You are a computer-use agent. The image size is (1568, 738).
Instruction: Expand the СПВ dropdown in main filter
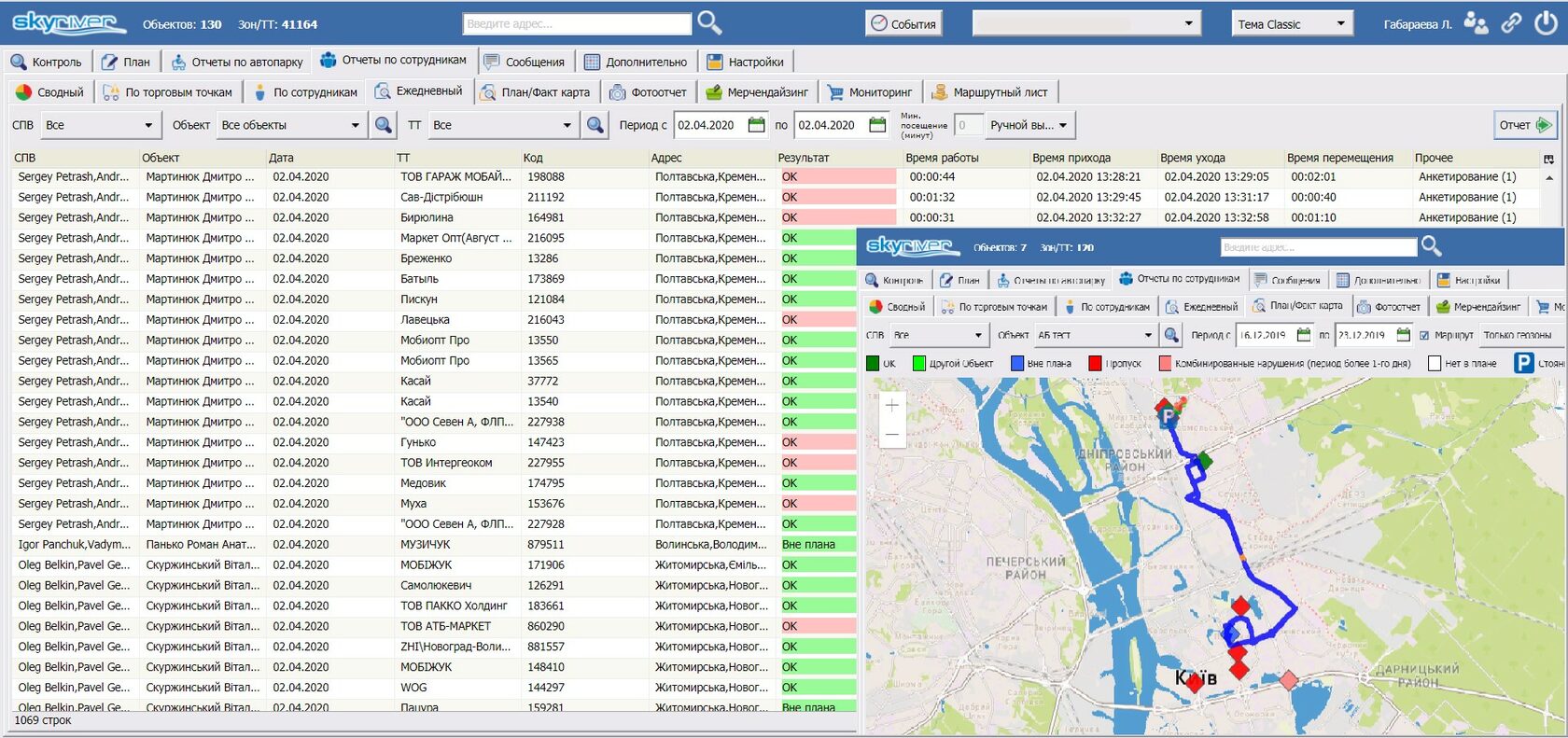(147, 125)
